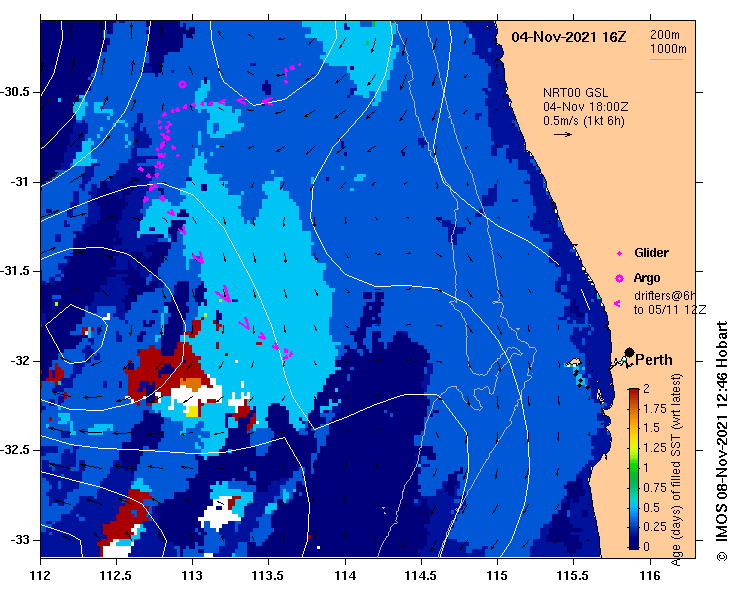Click the Perth city label

point(654,360)
